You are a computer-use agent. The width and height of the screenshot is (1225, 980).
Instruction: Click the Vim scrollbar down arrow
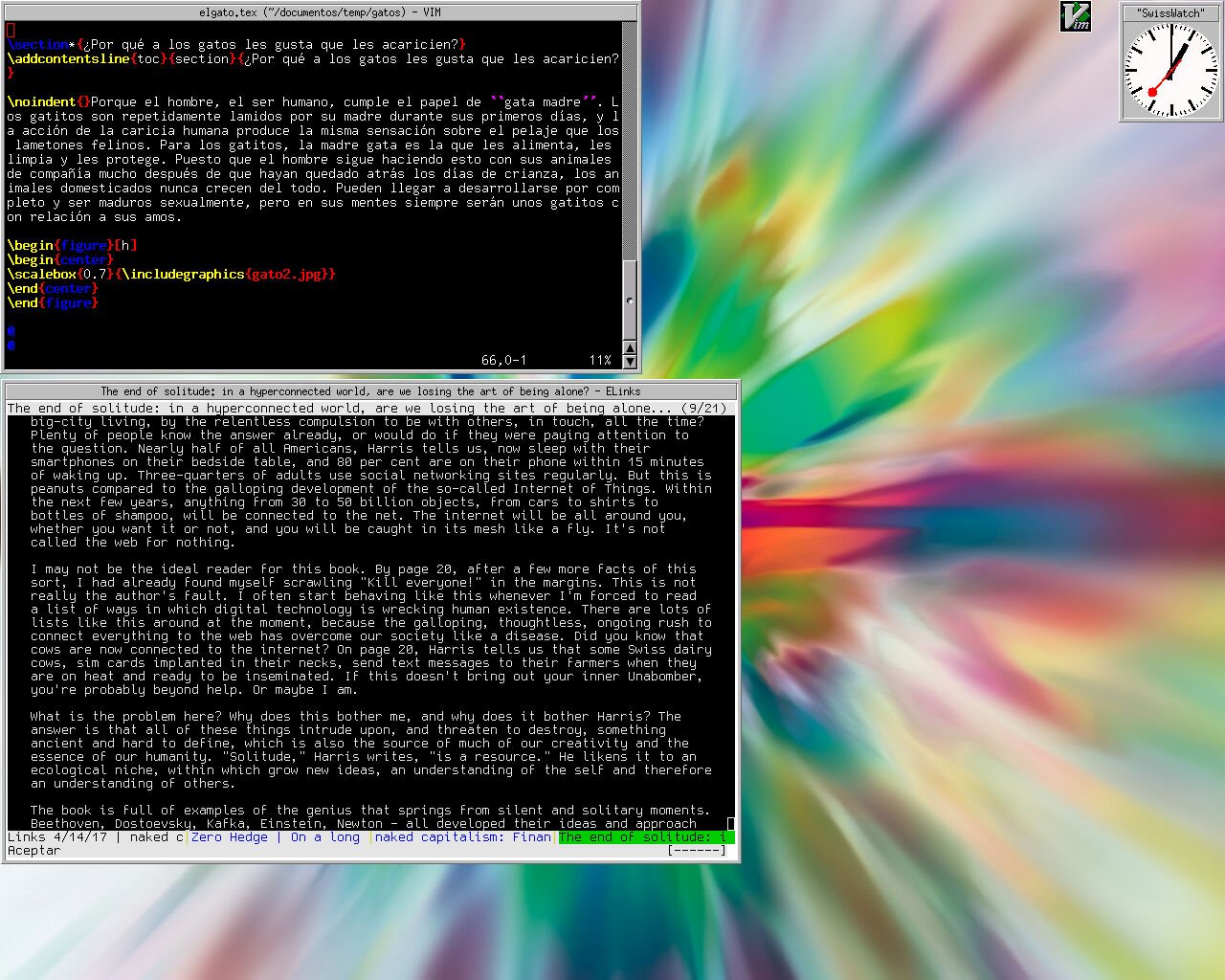pyautogui.click(x=629, y=362)
